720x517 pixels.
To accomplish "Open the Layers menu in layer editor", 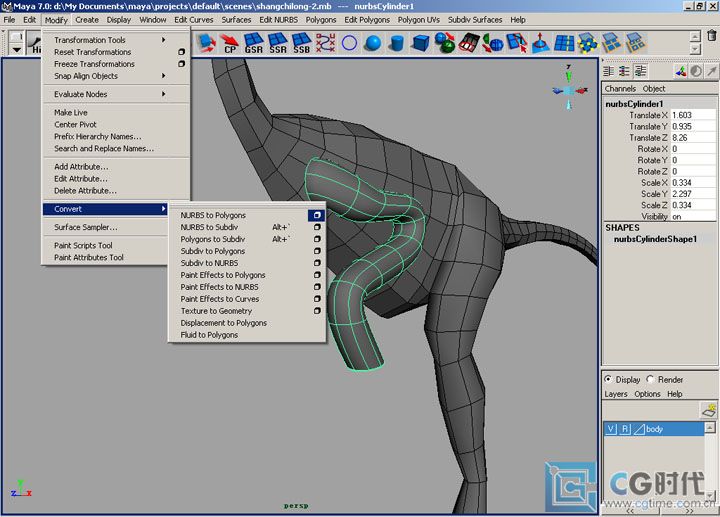I will pyautogui.click(x=616, y=394).
